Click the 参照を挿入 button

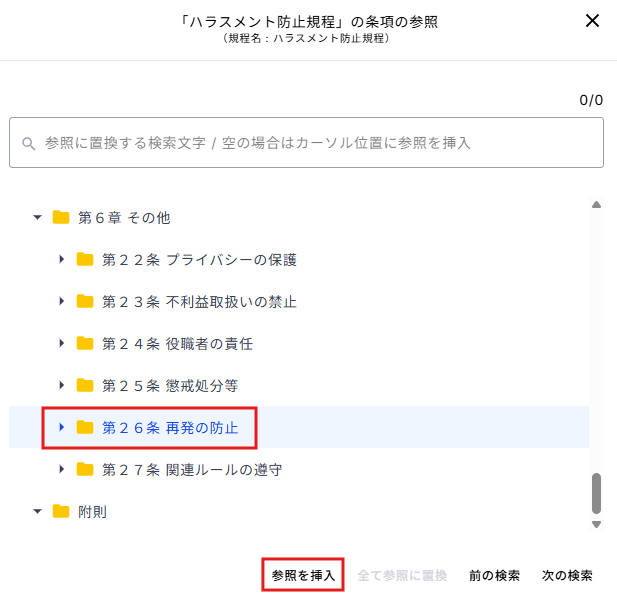(x=303, y=575)
